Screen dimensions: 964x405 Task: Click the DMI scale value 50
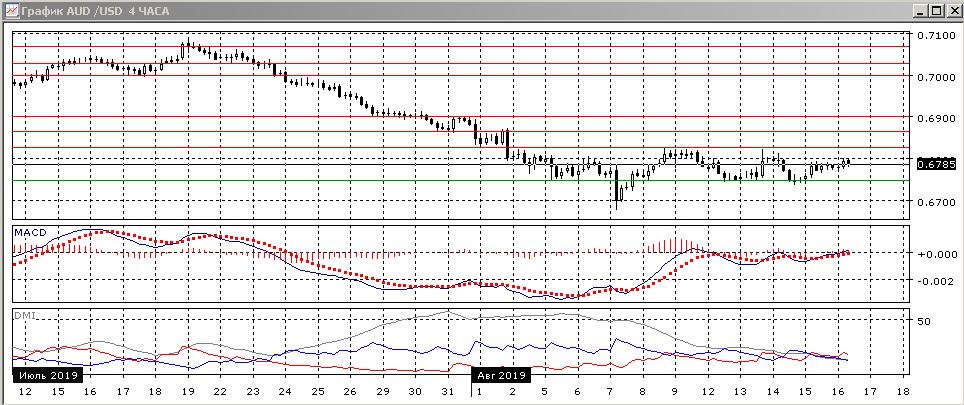point(925,322)
